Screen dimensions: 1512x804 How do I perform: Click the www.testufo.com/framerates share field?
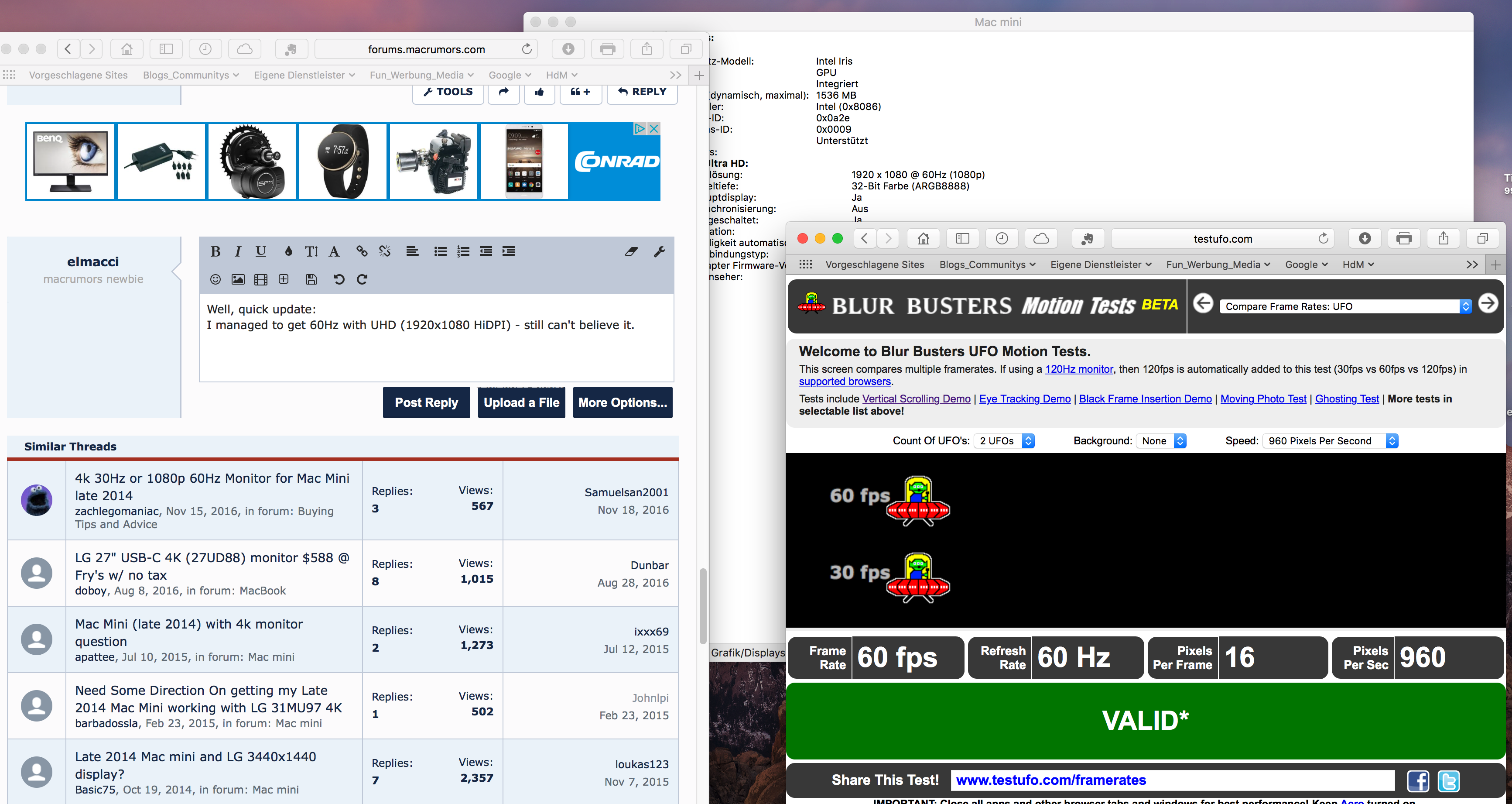tap(1172, 780)
